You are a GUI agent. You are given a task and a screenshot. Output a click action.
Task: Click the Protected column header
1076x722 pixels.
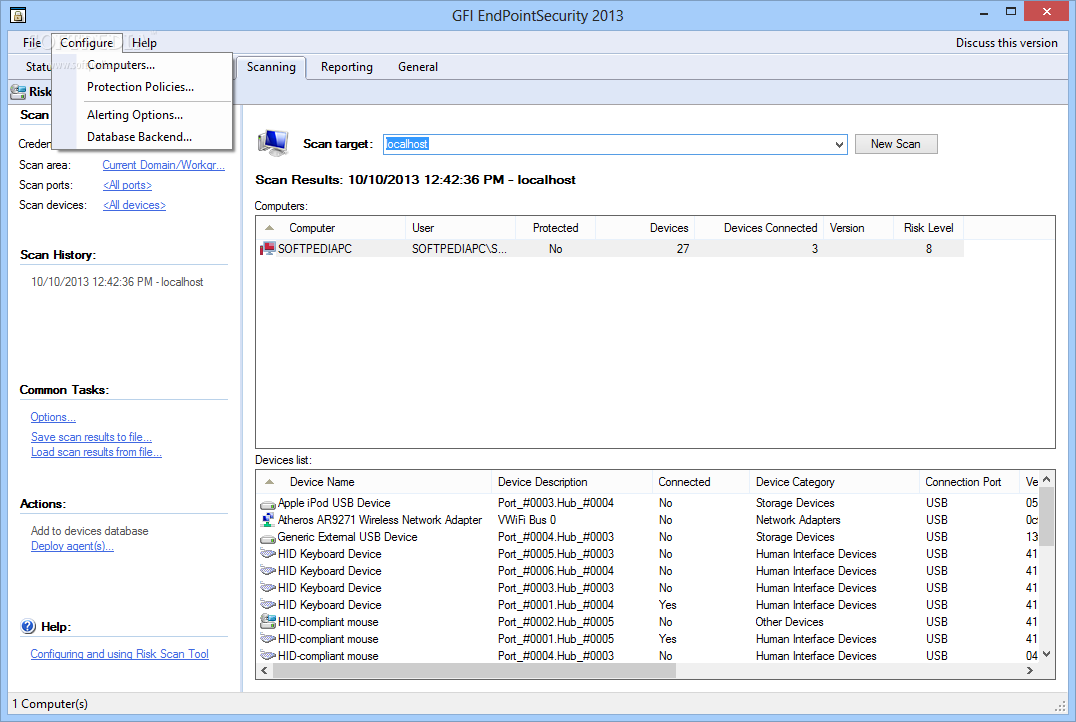(x=555, y=228)
